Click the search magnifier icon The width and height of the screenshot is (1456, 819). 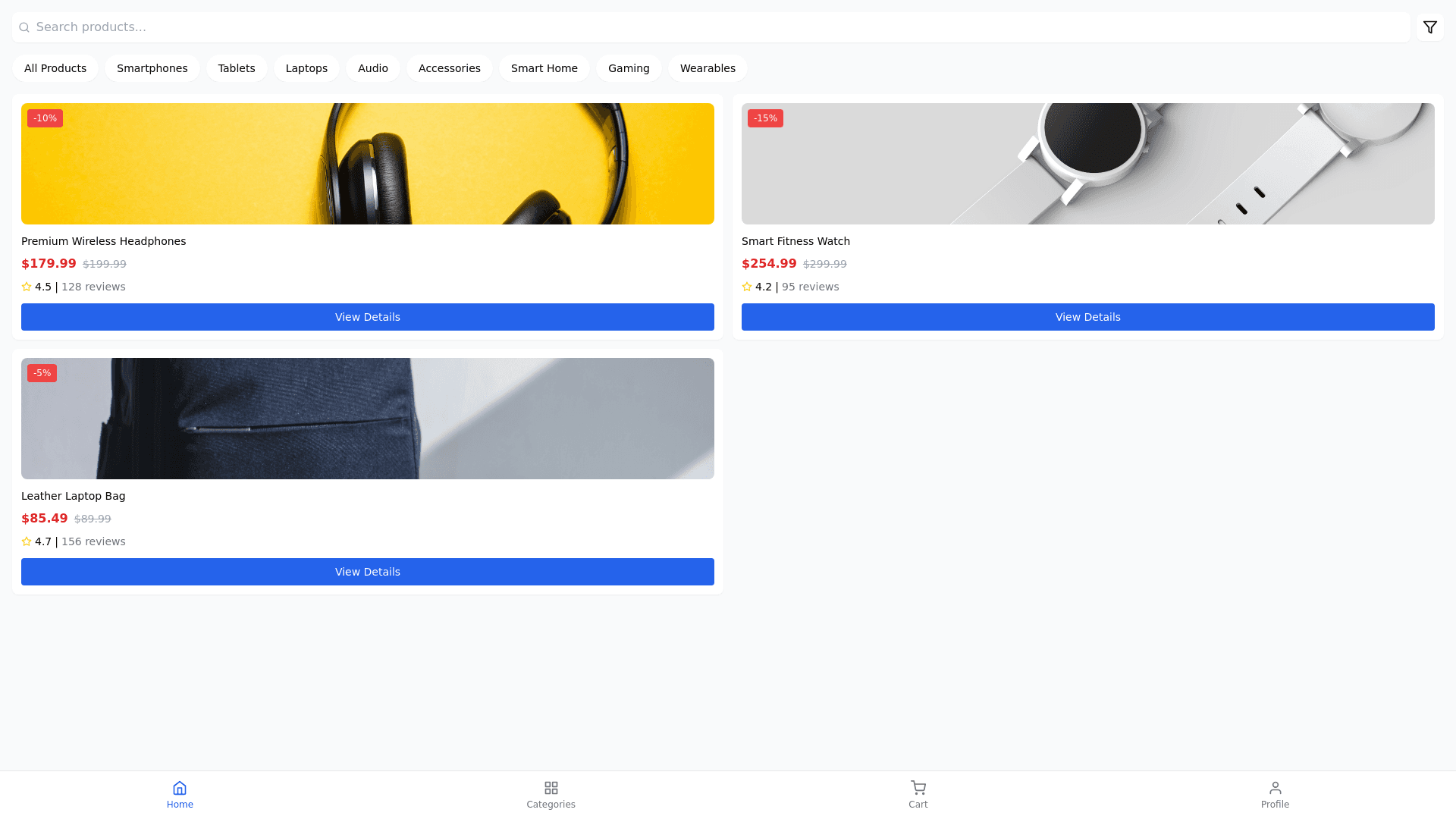tap(24, 27)
